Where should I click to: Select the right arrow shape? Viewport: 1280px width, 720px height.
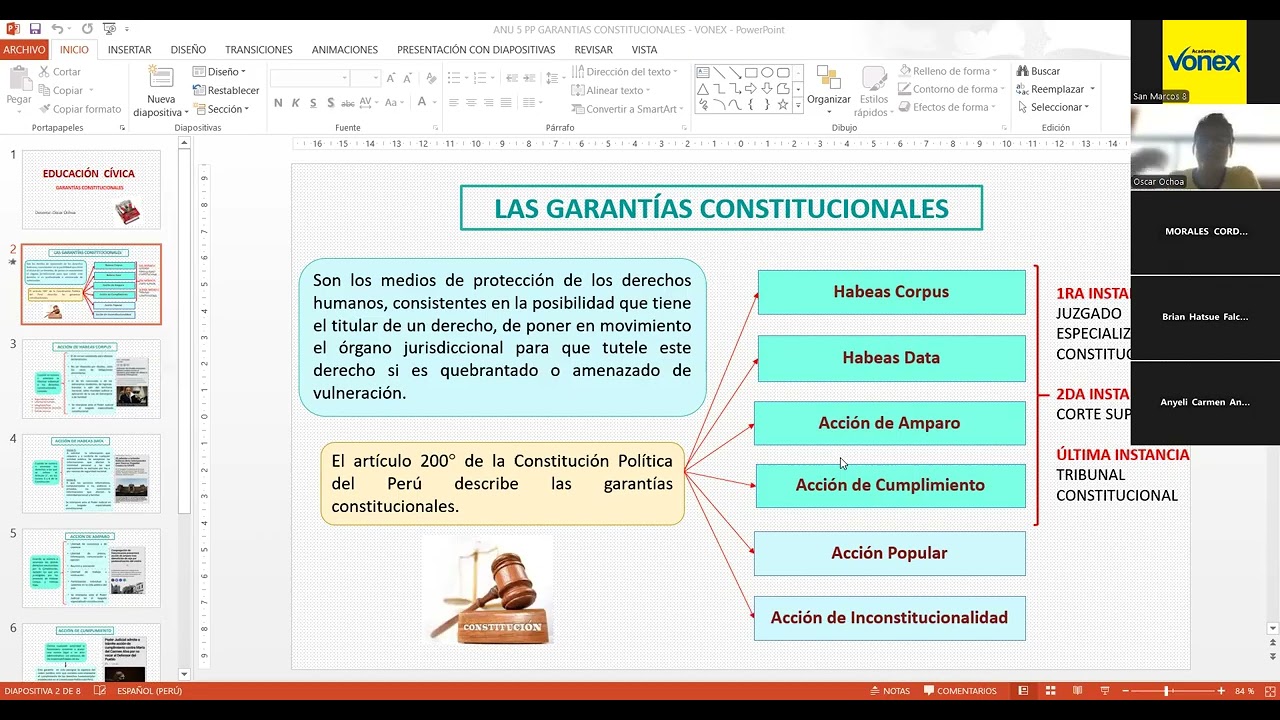[751, 88]
